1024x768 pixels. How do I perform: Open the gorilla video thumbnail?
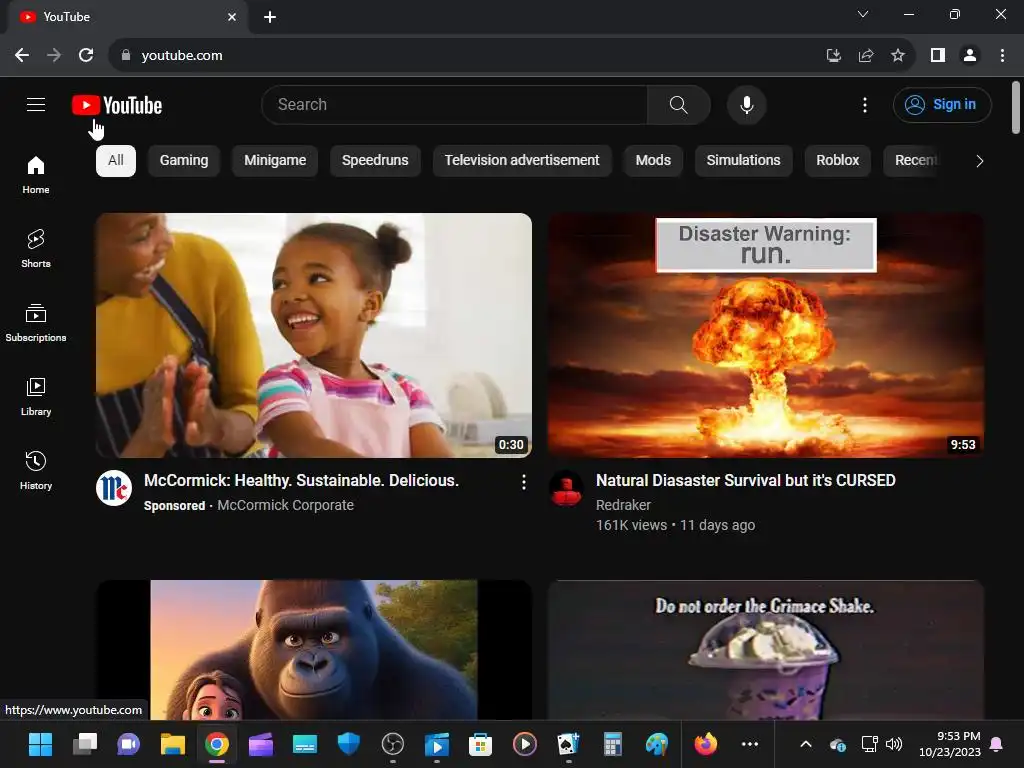313,650
